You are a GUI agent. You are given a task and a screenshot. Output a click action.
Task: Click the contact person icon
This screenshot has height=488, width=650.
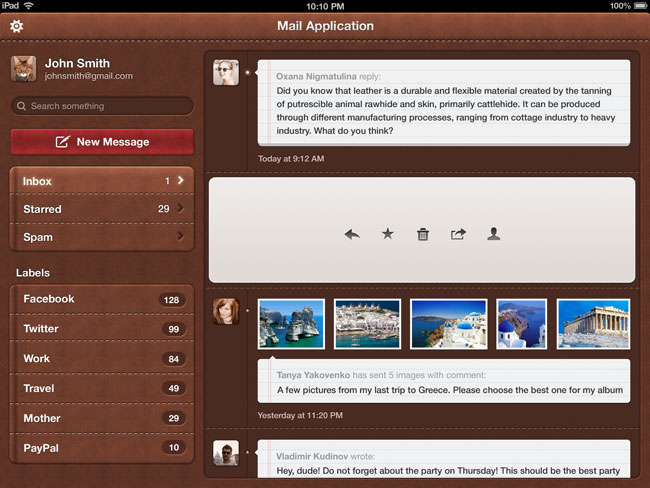493,234
